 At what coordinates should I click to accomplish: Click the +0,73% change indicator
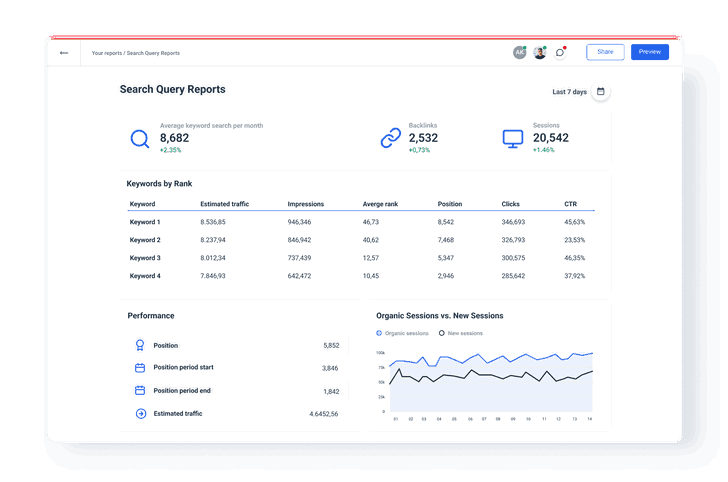[419, 150]
